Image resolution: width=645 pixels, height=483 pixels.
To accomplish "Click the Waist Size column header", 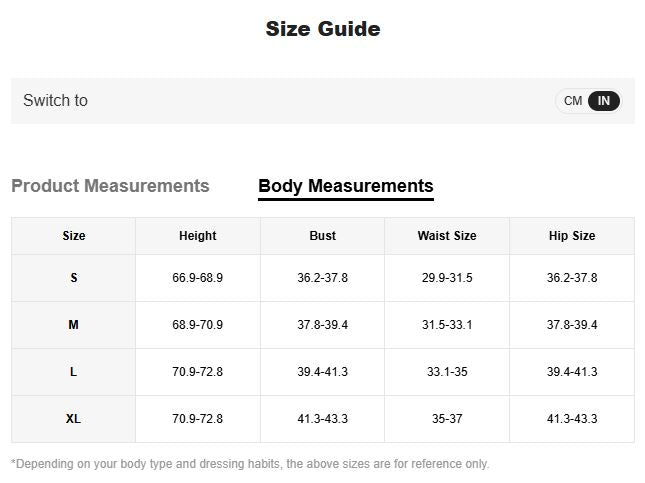I will pyautogui.click(x=447, y=236).
